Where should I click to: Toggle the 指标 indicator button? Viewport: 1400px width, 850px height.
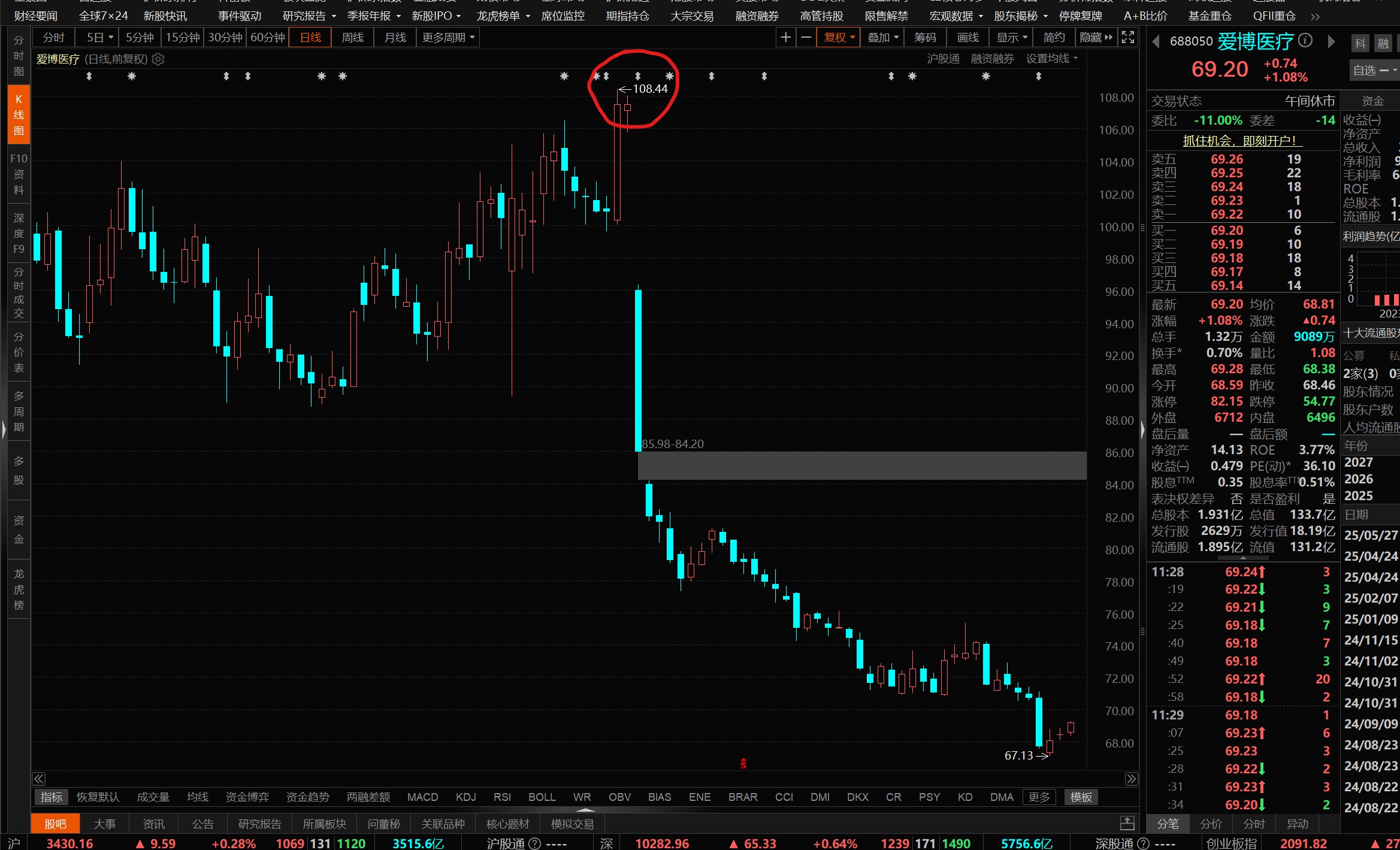pyautogui.click(x=52, y=797)
